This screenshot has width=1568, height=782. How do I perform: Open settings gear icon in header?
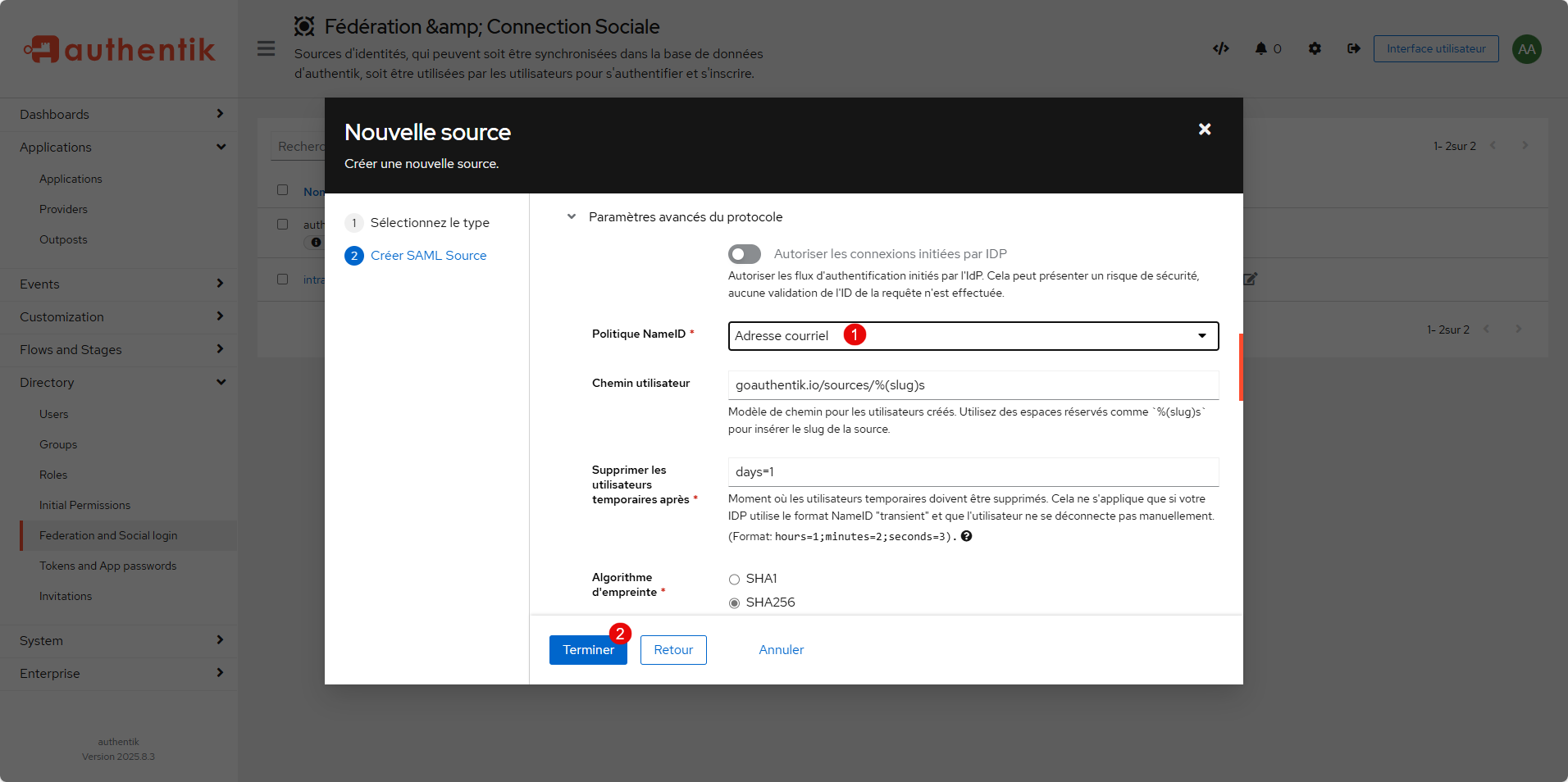[x=1315, y=48]
